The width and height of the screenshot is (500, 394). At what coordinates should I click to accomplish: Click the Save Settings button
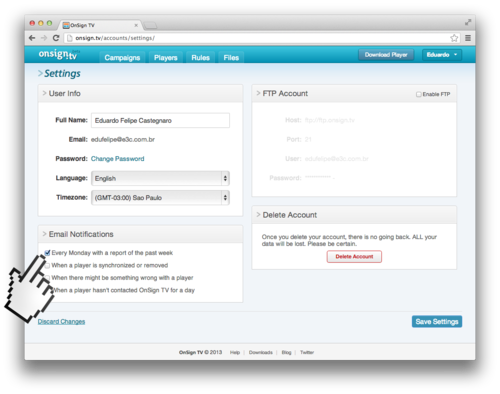(437, 321)
